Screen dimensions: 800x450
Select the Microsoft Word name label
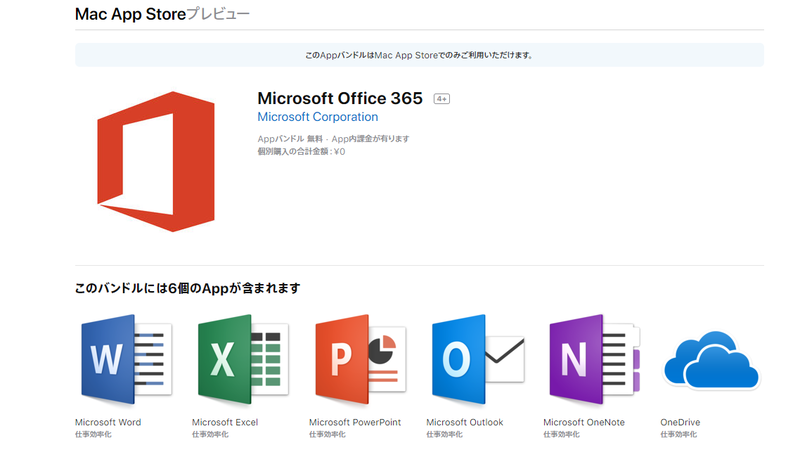(x=108, y=422)
